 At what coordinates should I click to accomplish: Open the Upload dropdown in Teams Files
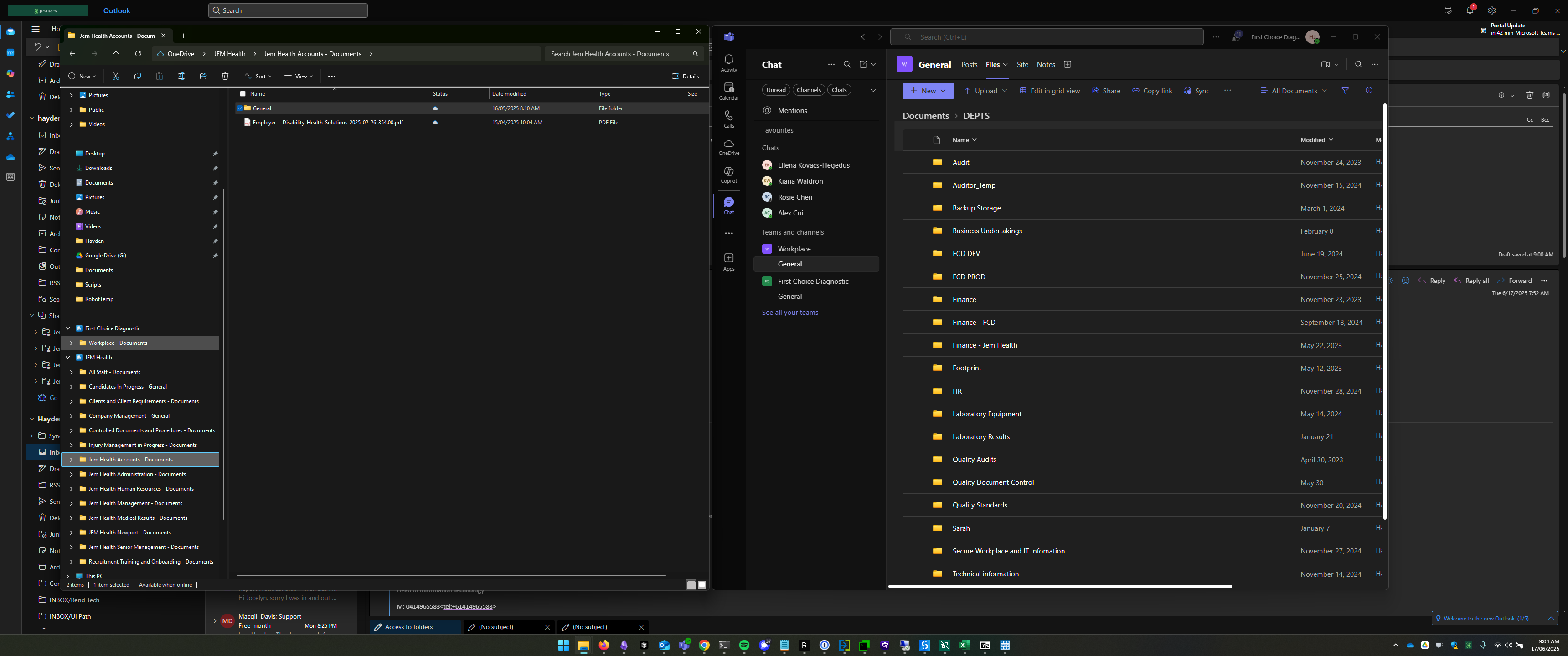(985, 91)
